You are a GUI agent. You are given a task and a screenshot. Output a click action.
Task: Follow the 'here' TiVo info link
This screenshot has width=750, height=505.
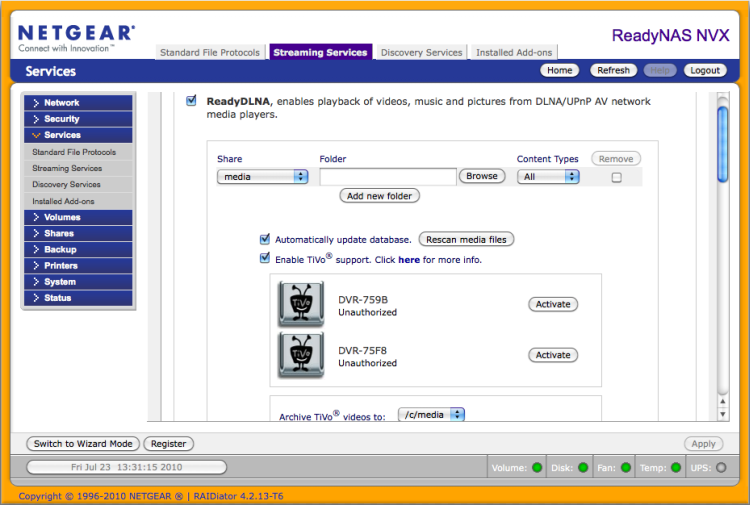tap(409, 260)
